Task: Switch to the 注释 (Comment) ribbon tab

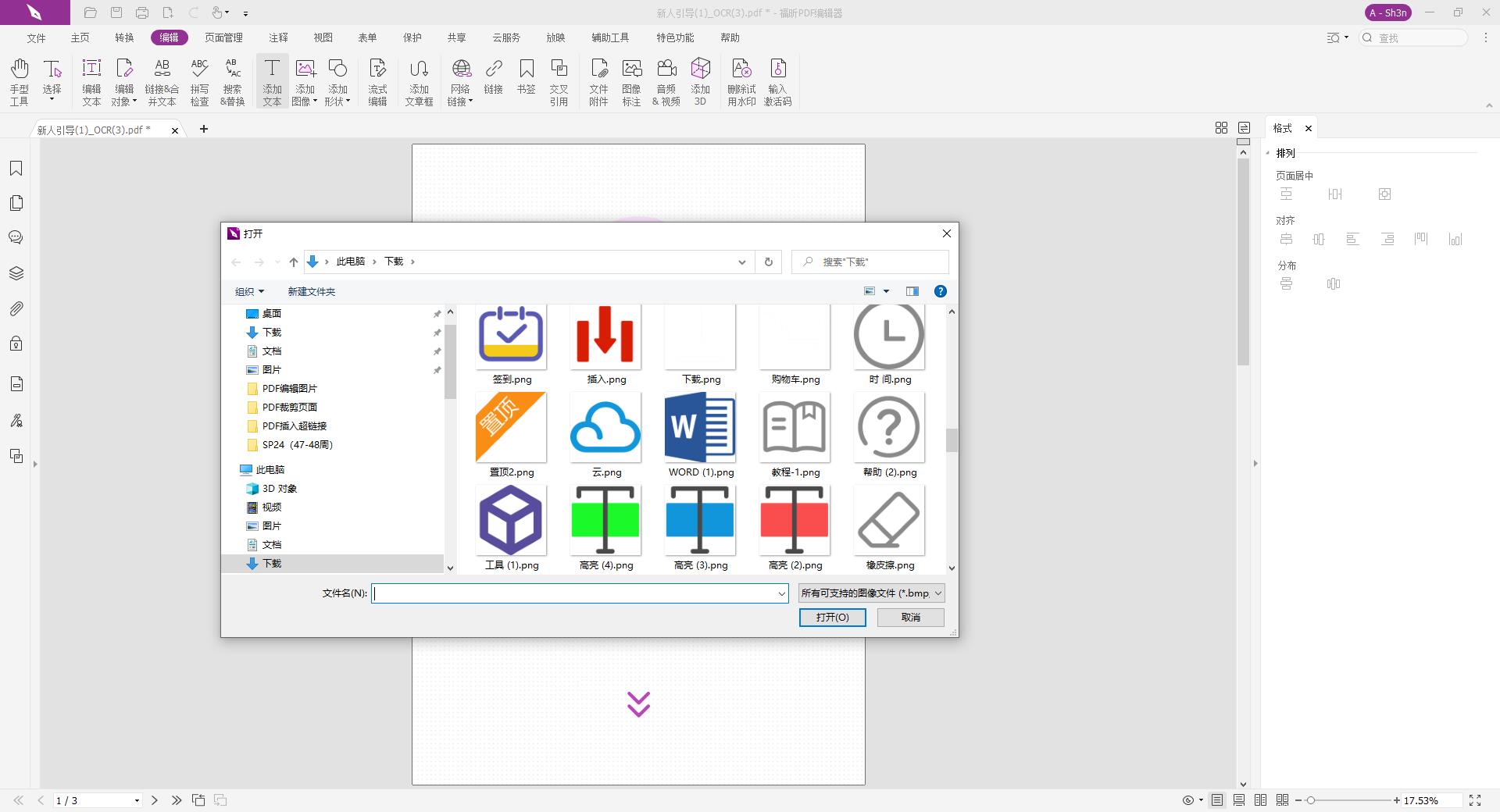Action: click(x=278, y=37)
